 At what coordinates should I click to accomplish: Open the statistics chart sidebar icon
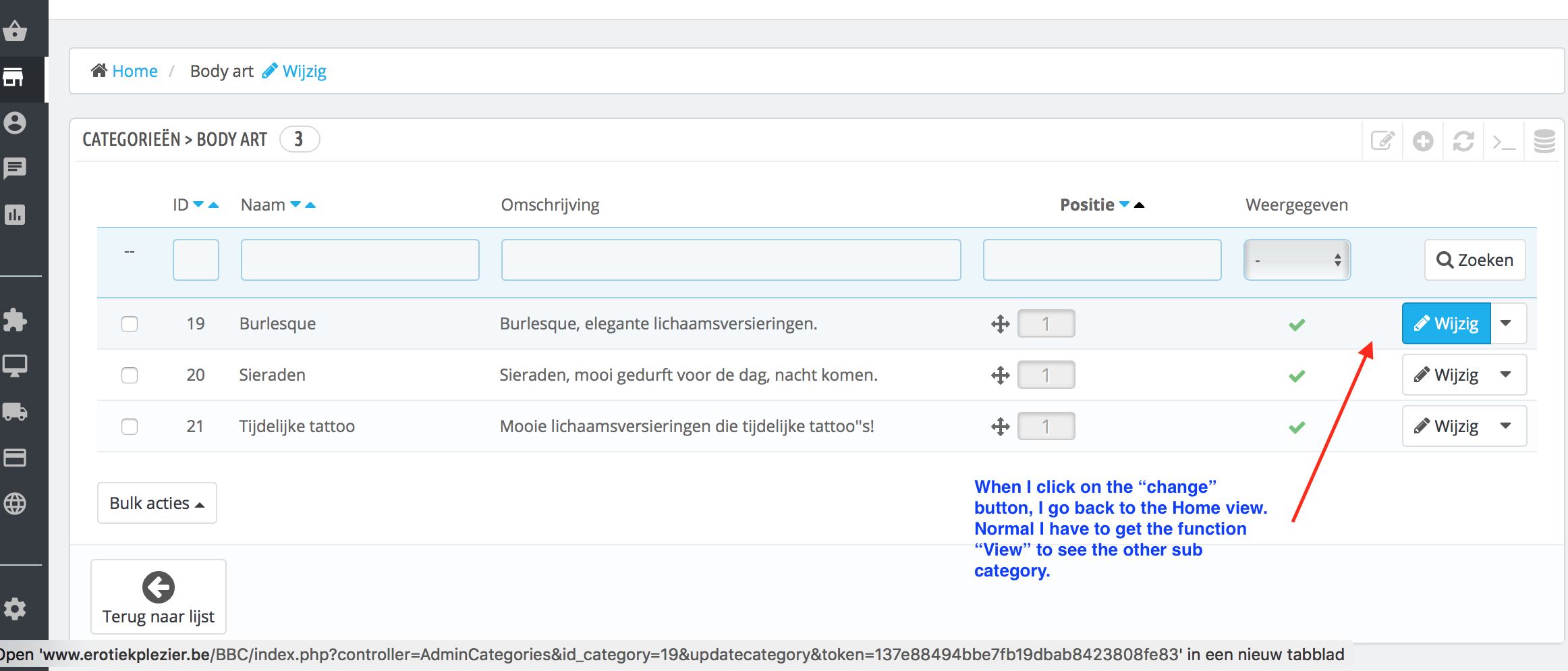pos(15,215)
